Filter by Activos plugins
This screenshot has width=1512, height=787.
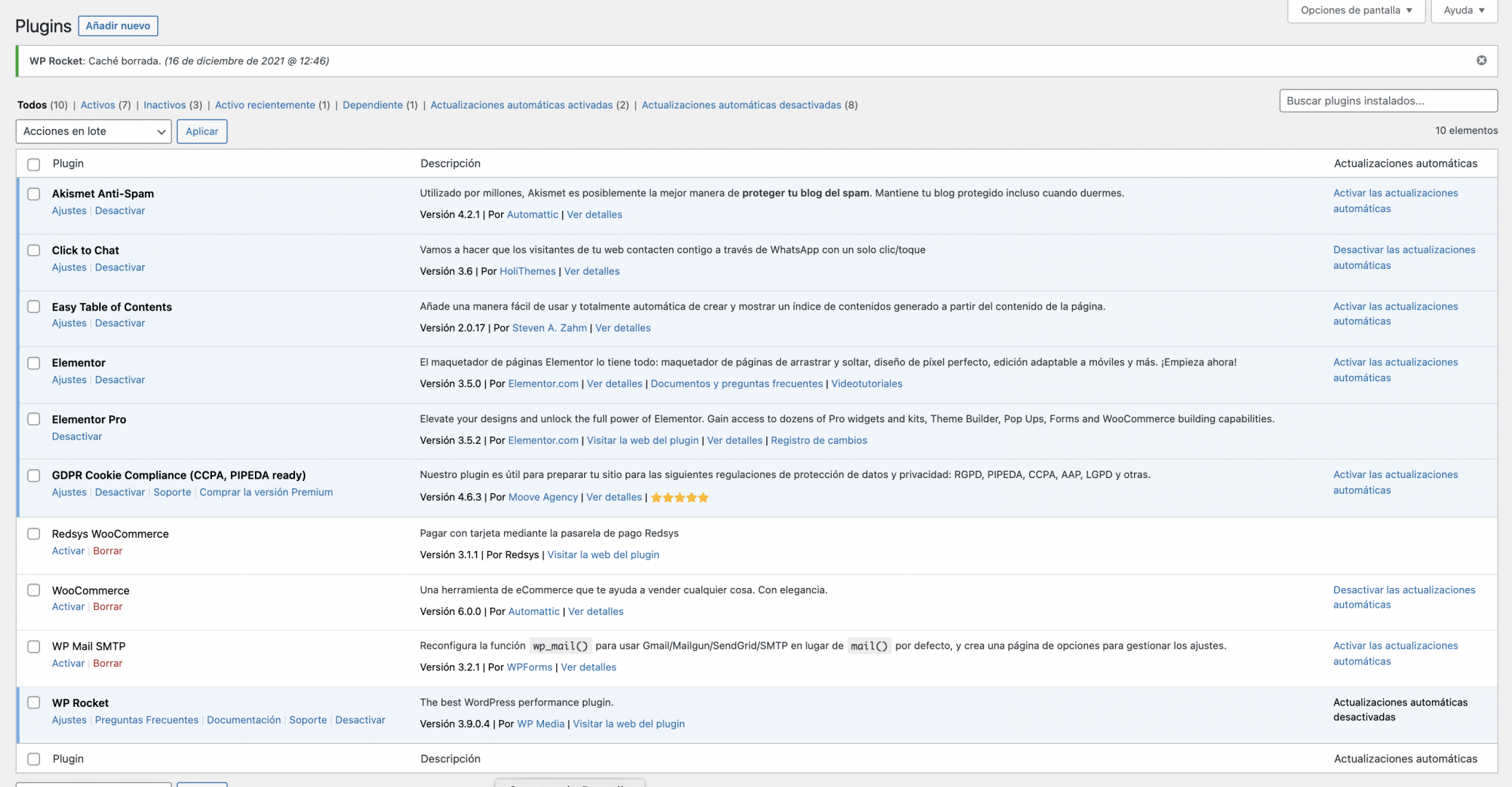98,105
